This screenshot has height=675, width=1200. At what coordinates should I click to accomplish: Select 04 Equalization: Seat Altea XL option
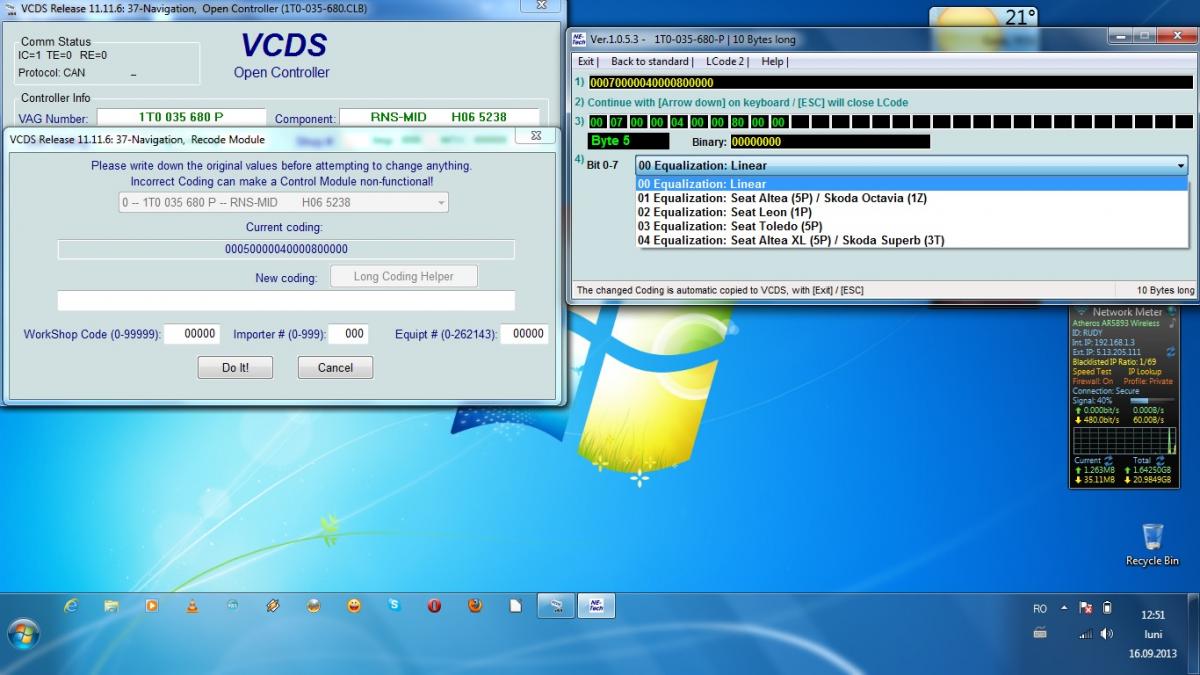[x=790, y=240]
